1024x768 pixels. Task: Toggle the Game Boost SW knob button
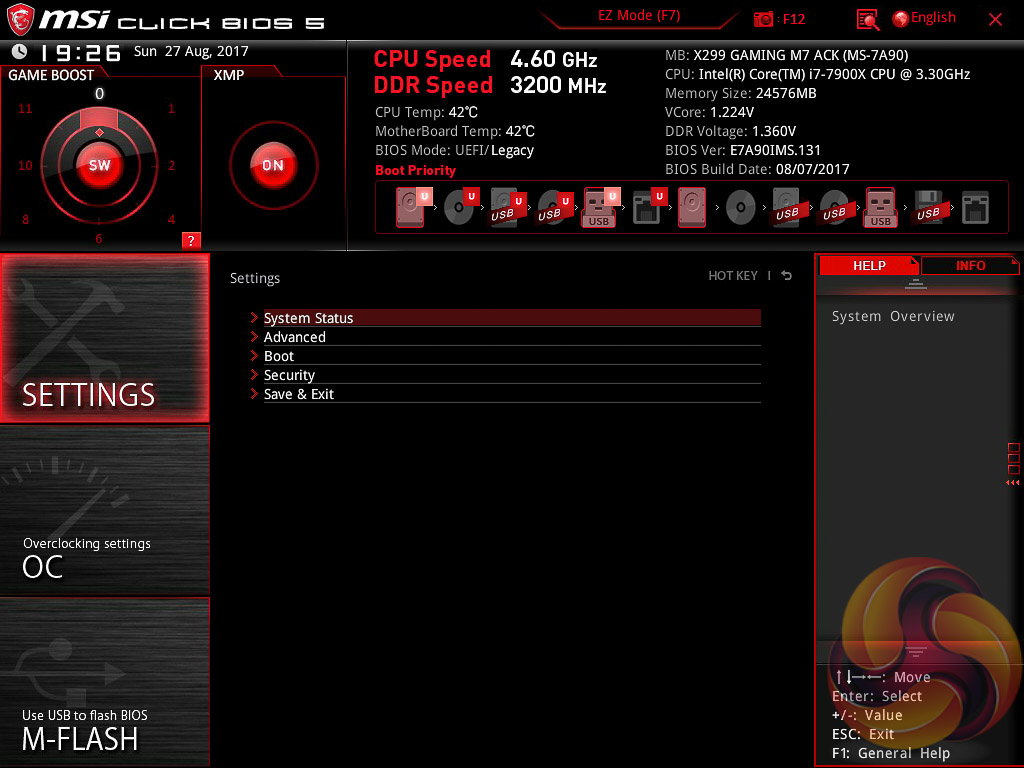click(99, 165)
